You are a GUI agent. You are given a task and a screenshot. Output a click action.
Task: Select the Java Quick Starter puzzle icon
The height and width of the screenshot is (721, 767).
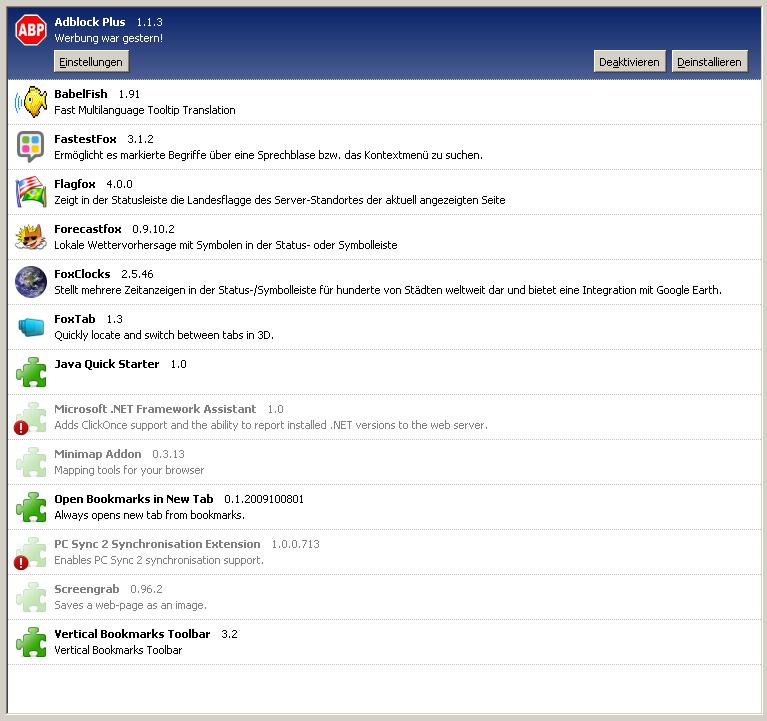pyautogui.click(x=30, y=372)
